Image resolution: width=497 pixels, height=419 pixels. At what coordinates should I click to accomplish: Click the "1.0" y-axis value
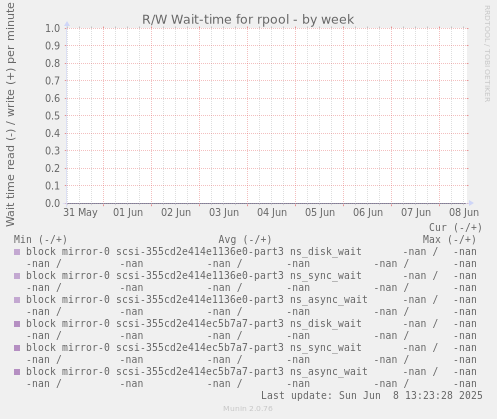[x=53, y=28]
